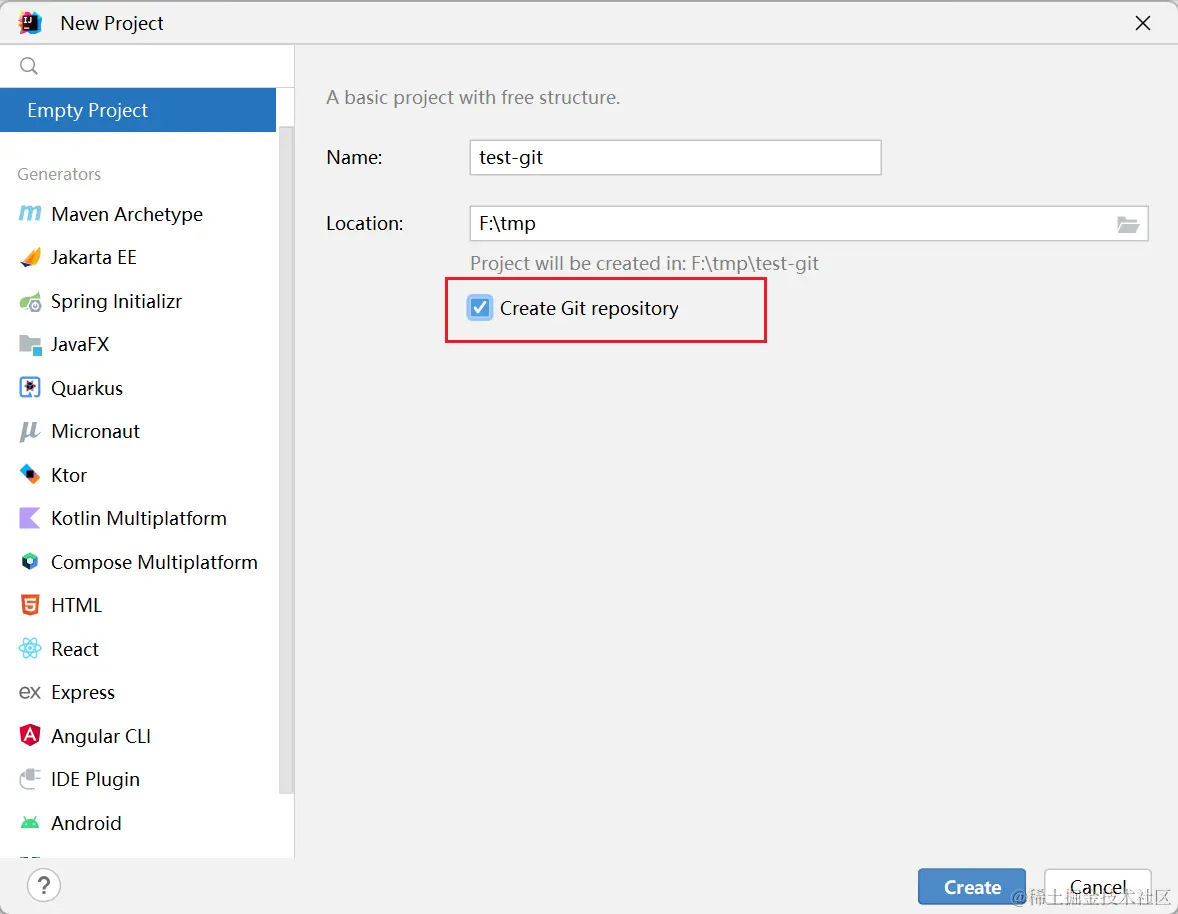Click the Generators section header
1178x914 pixels.
click(x=59, y=174)
